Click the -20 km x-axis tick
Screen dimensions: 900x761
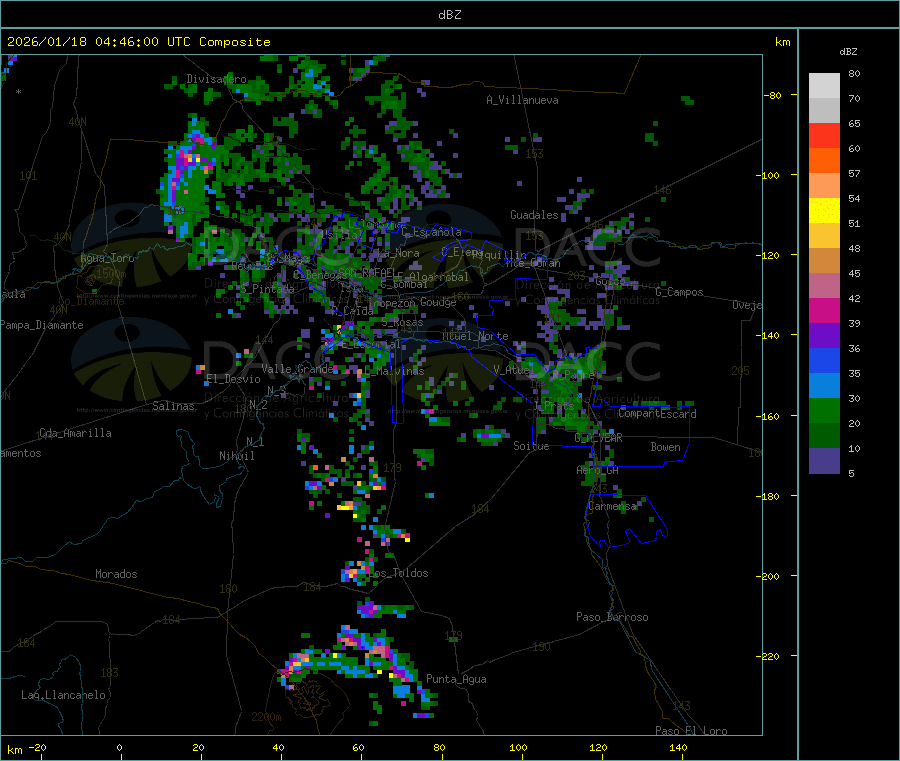point(38,747)
